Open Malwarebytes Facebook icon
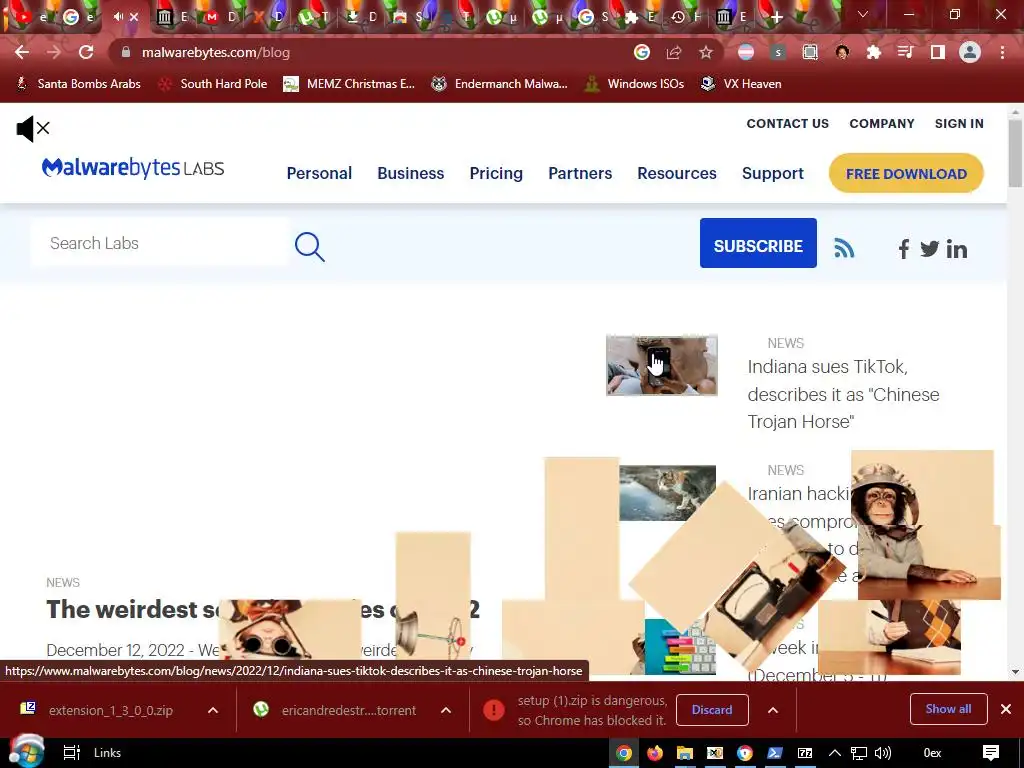This screenshot has width=1024, height=768. coord(904,249)
